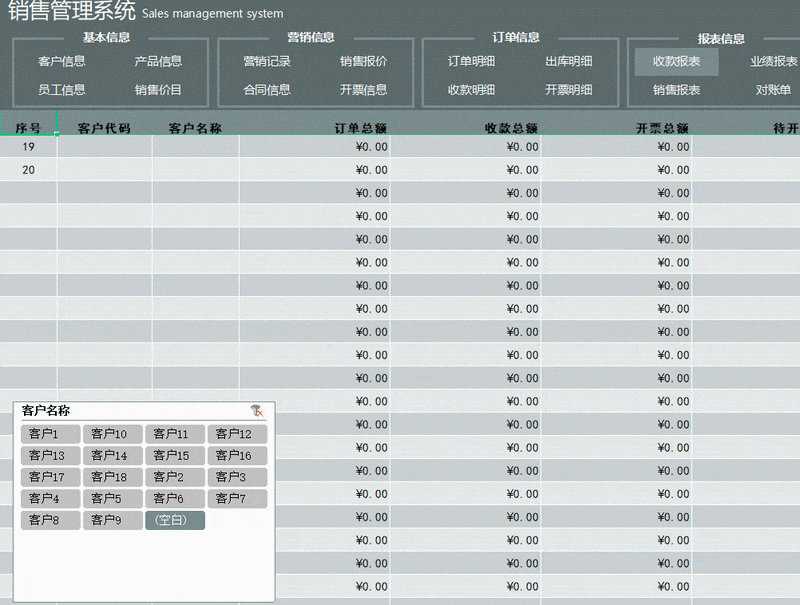This screenshot has height=605, width=800.
Task: Go to 产品信息 section
Action: pyautogui.click(x=158, y=61)
